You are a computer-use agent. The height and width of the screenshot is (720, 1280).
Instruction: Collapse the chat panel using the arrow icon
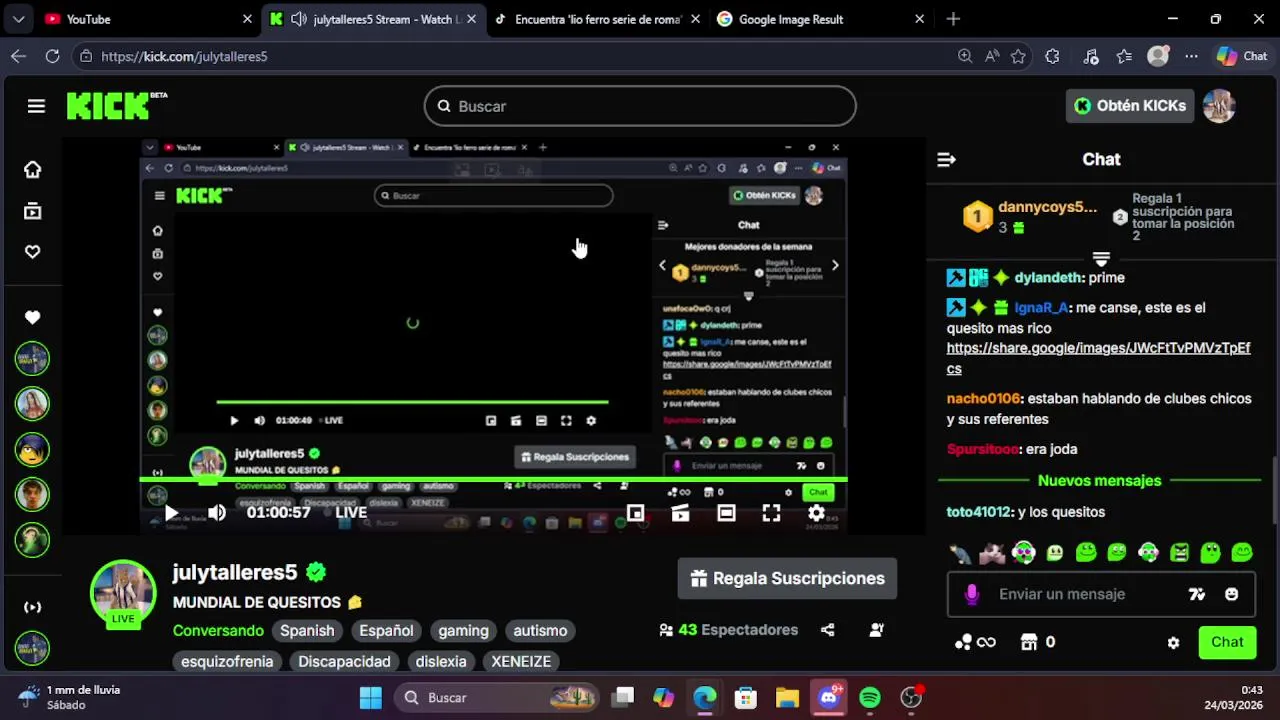[946, 159]
